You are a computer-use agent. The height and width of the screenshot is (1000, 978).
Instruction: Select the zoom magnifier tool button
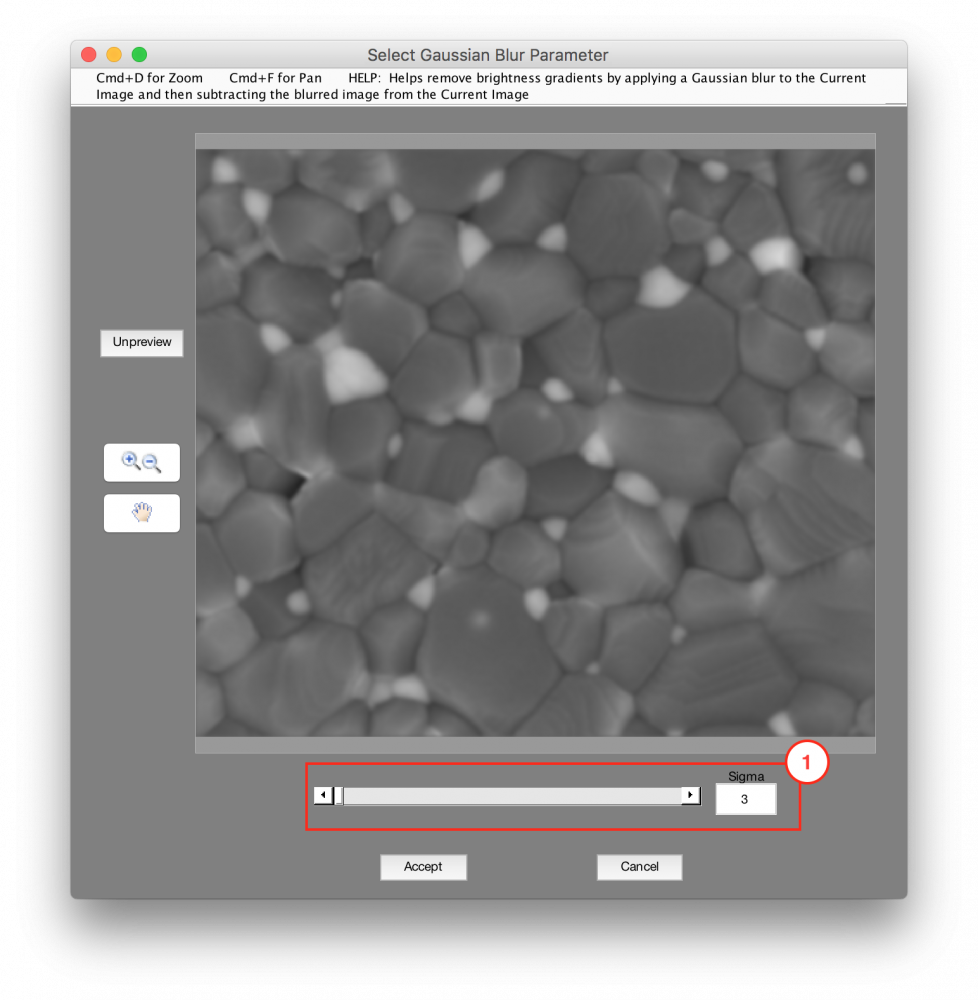tap(141, 462)
